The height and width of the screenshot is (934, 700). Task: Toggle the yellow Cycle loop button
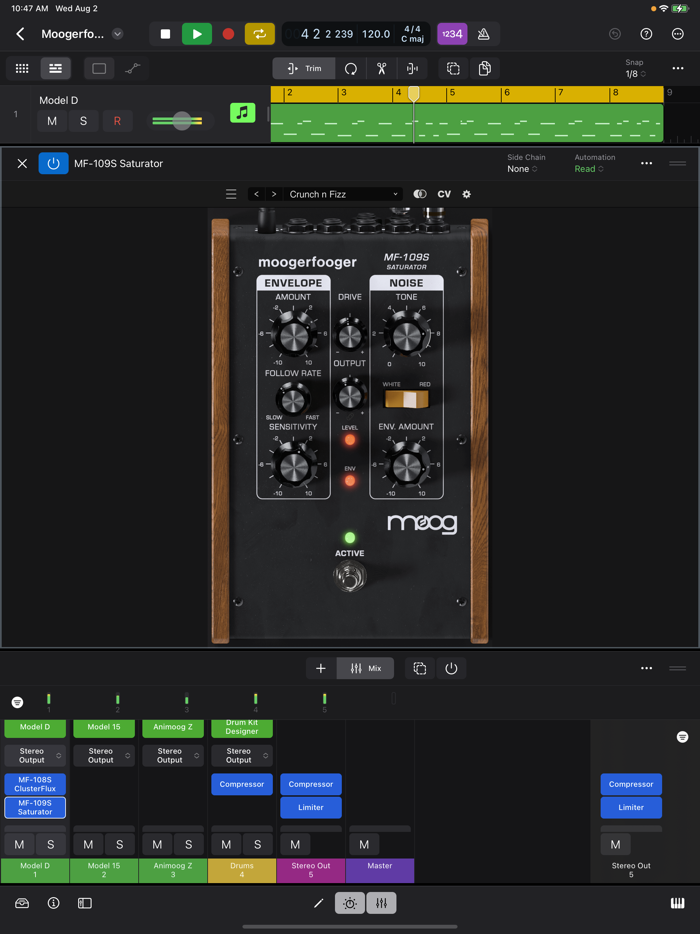[260, 34]
